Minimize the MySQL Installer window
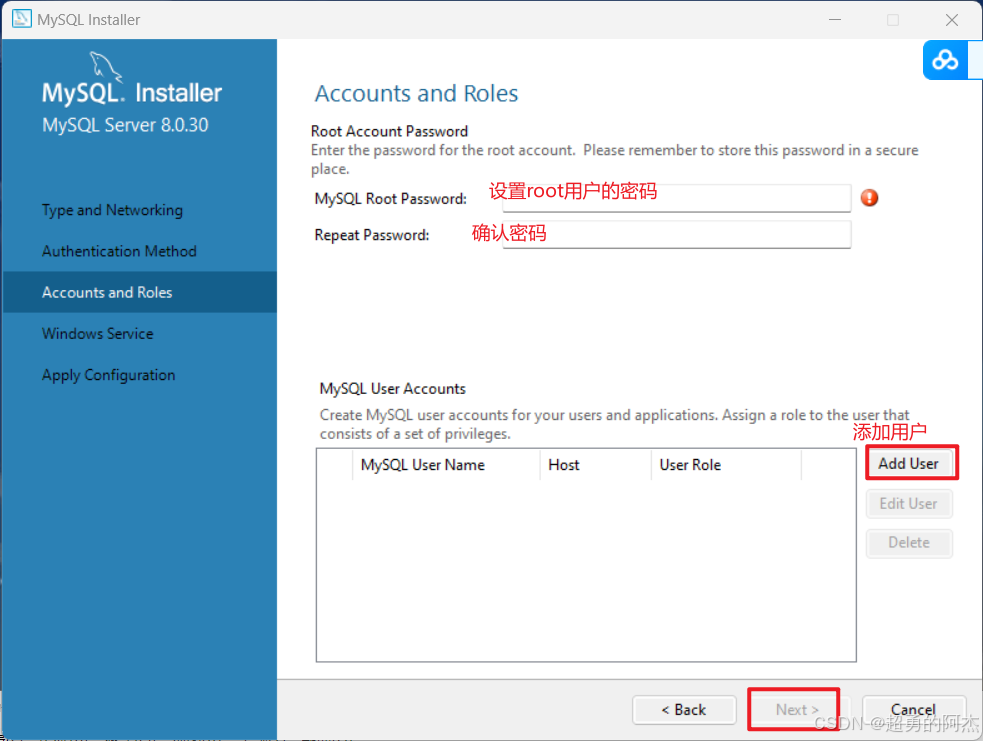Image resolution: width=983 pixels, height=741 pixels. [x=835, y=19]
